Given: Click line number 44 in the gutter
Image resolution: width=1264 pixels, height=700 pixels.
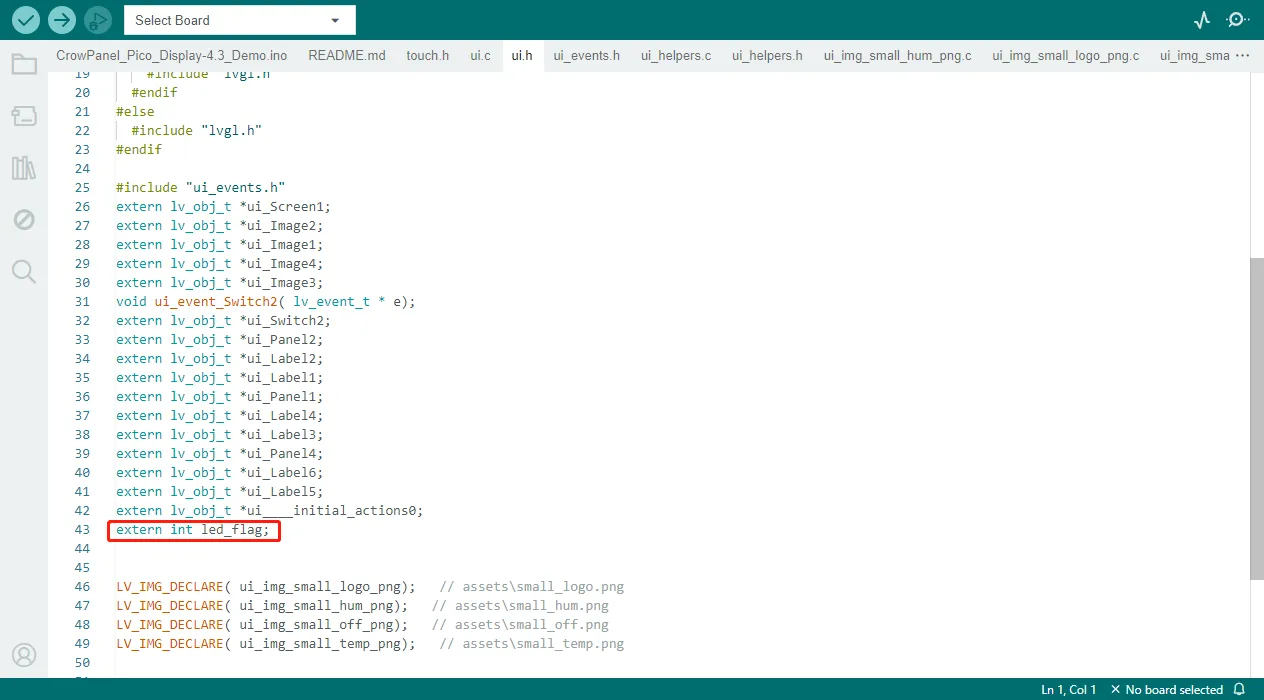Looking at the screenshot, I should pyautogui.click(x=82, y=549).
